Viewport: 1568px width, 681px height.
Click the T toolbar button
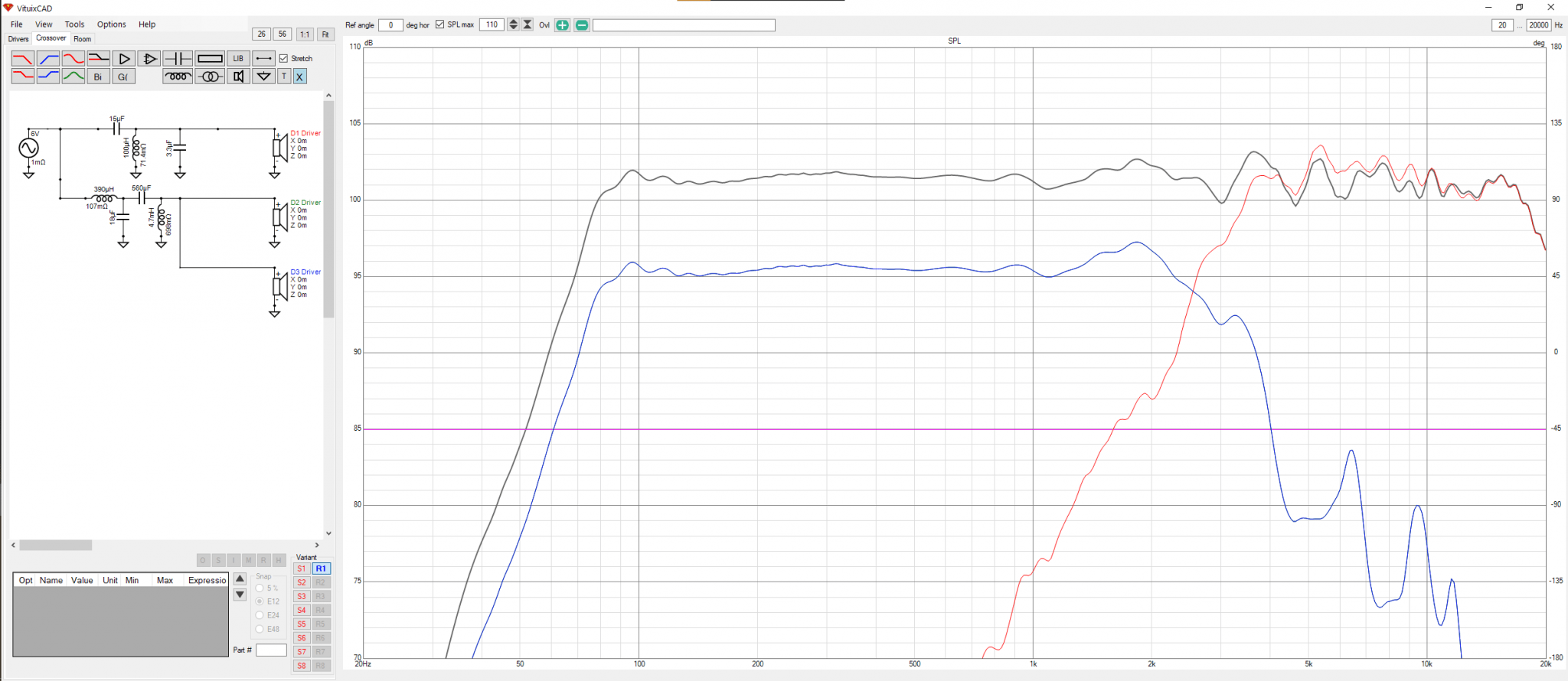pyautogui.click(x=284, y=76)
